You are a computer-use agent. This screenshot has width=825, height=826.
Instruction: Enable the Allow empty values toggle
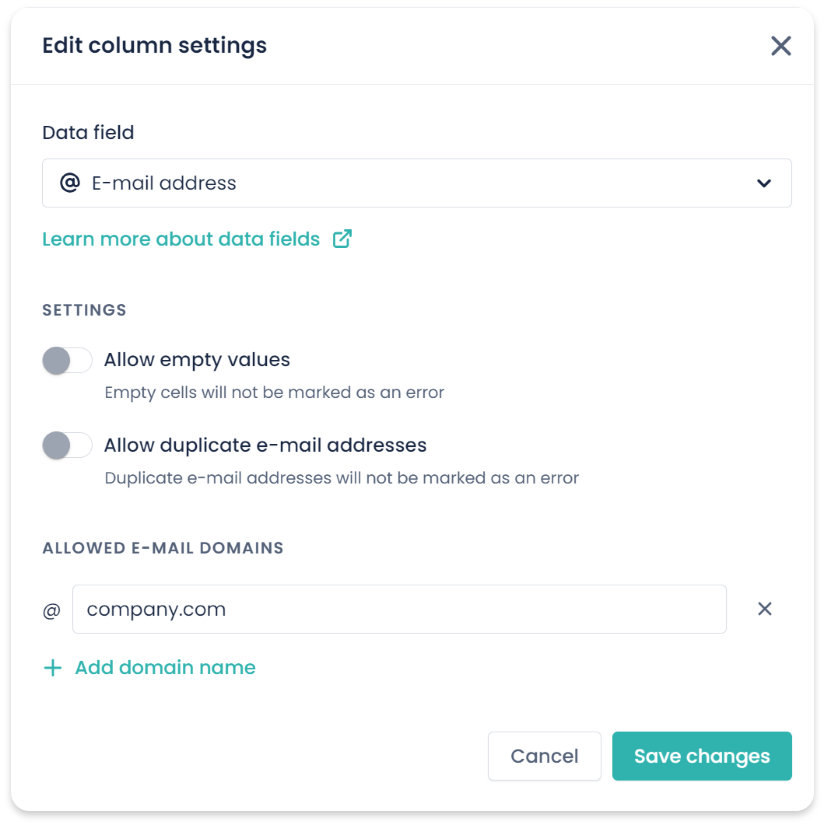[x=67, y=360]
